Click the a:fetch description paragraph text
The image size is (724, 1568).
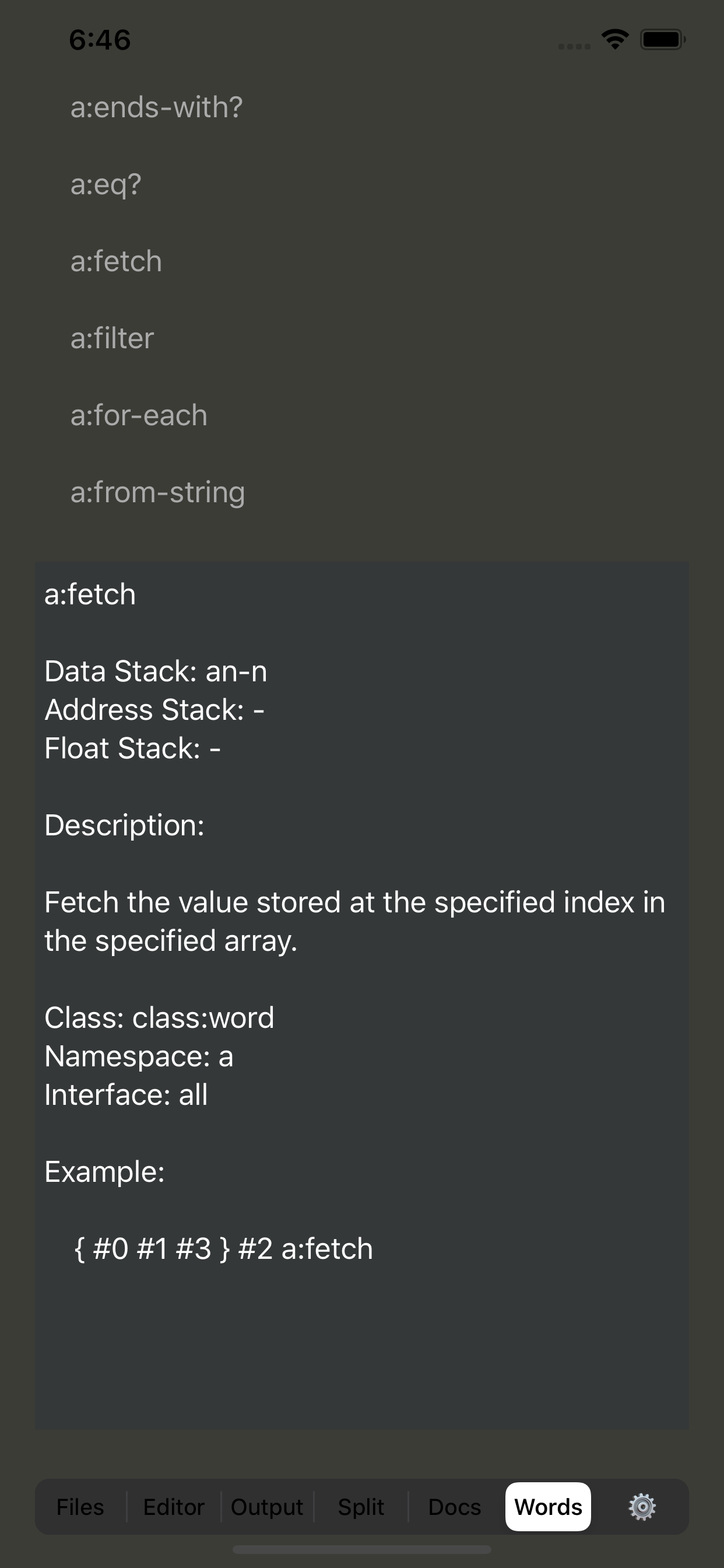point(354,921)
